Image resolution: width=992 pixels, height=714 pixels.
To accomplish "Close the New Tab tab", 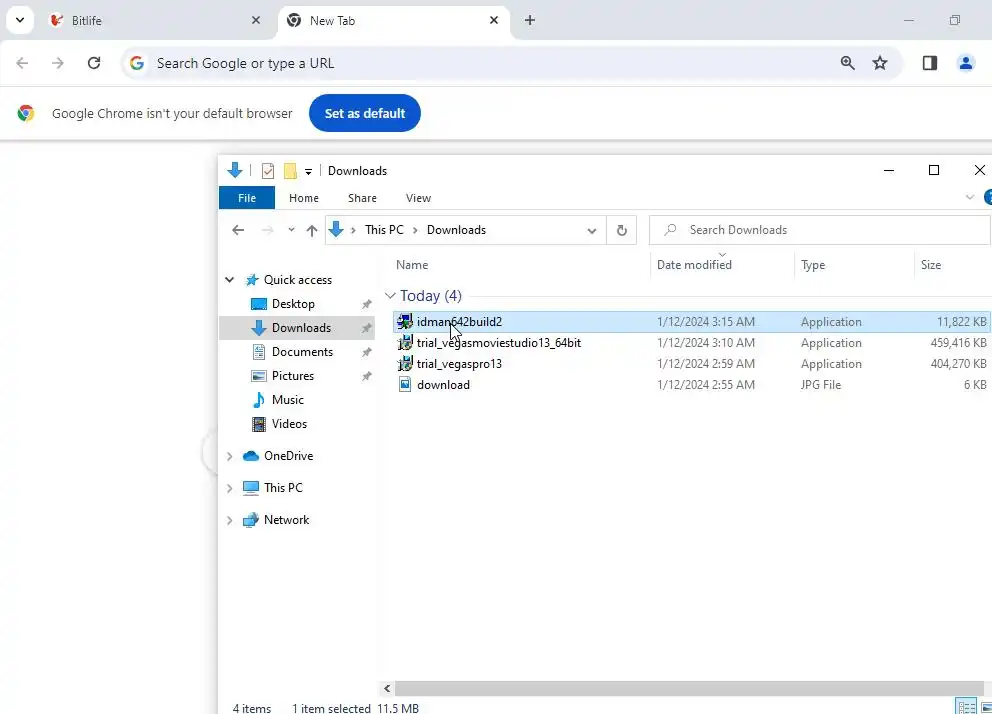I will pos(494,20).
